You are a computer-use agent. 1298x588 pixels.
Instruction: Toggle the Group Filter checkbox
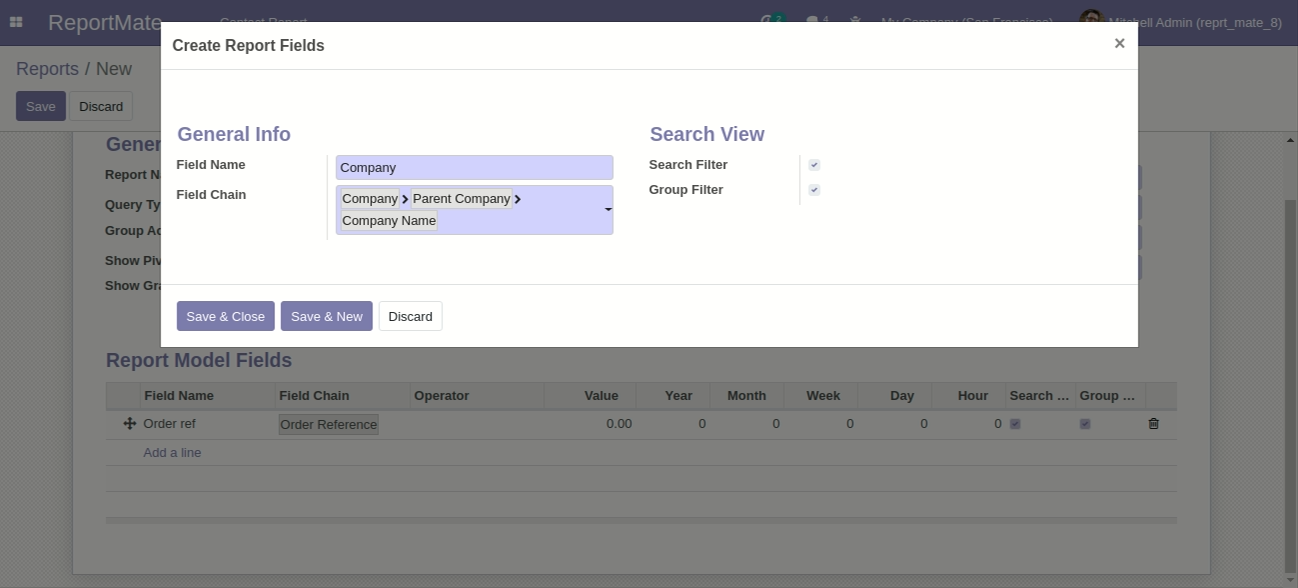(x=814, y=190)
